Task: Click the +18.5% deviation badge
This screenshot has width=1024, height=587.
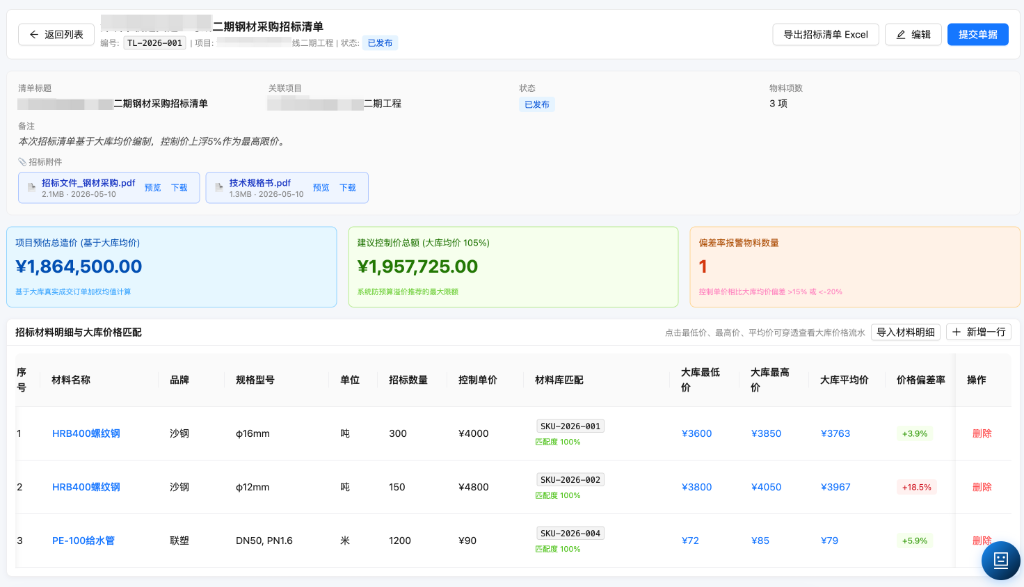Action: [916, 487]
